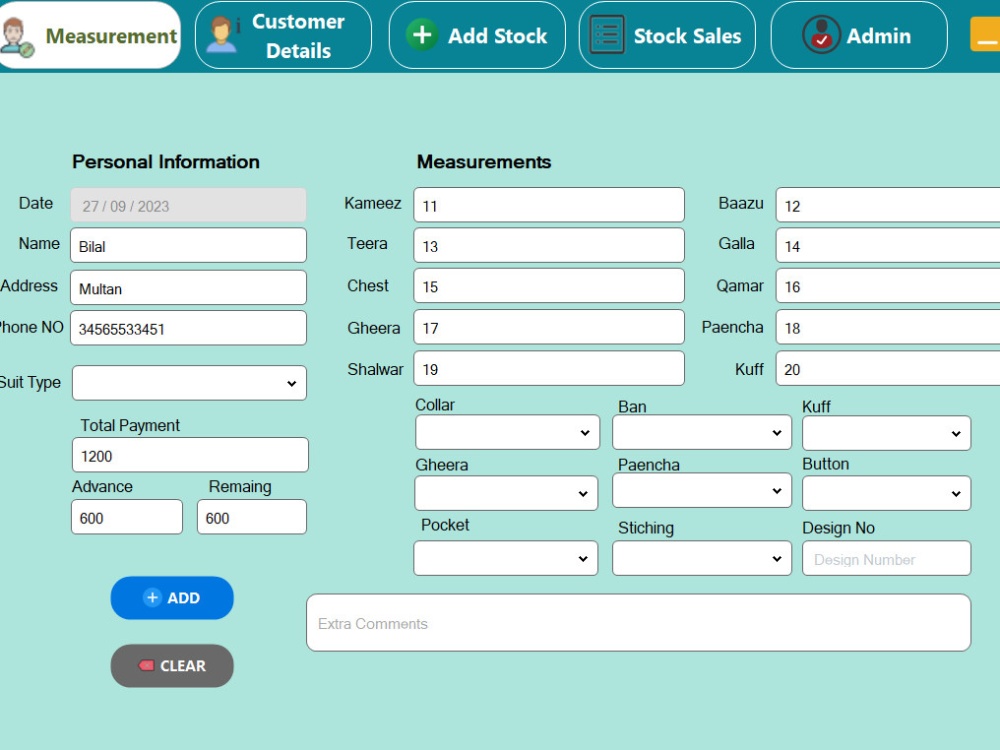
Task: Click the Total Payment label
Action: point(130,425)
